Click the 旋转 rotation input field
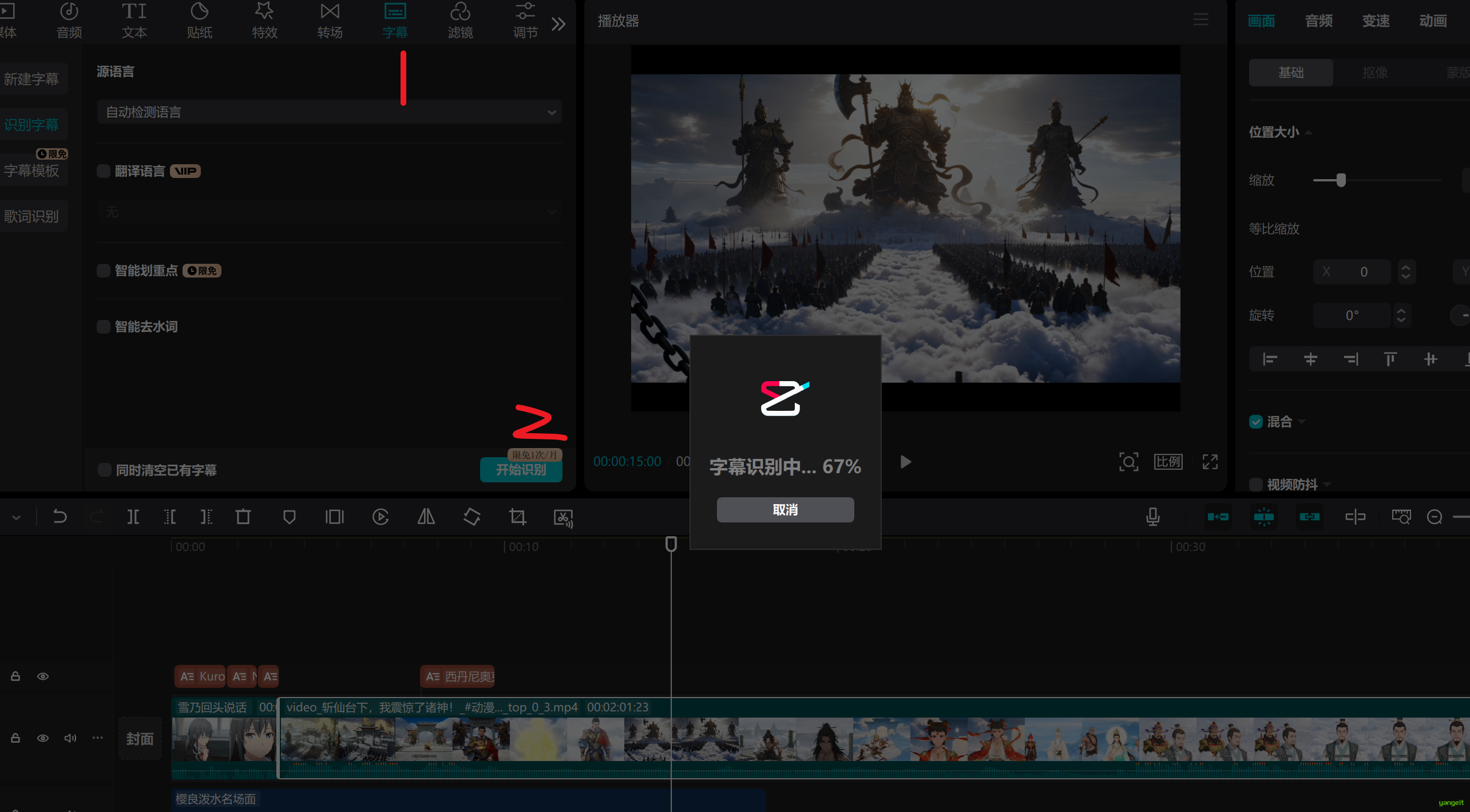Screen dimensions: 1470x812 point(1352,315)
